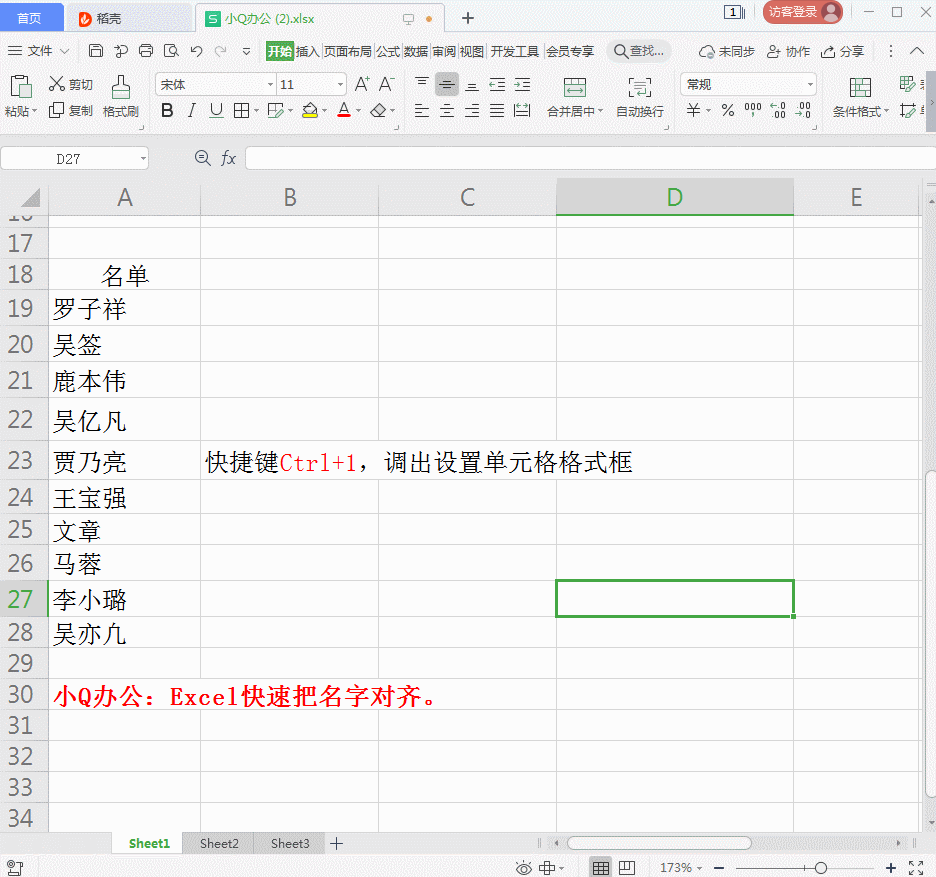This screenshot has width=936, height=877.
Task: Decrease decimal places
Action: click(803, 110)
